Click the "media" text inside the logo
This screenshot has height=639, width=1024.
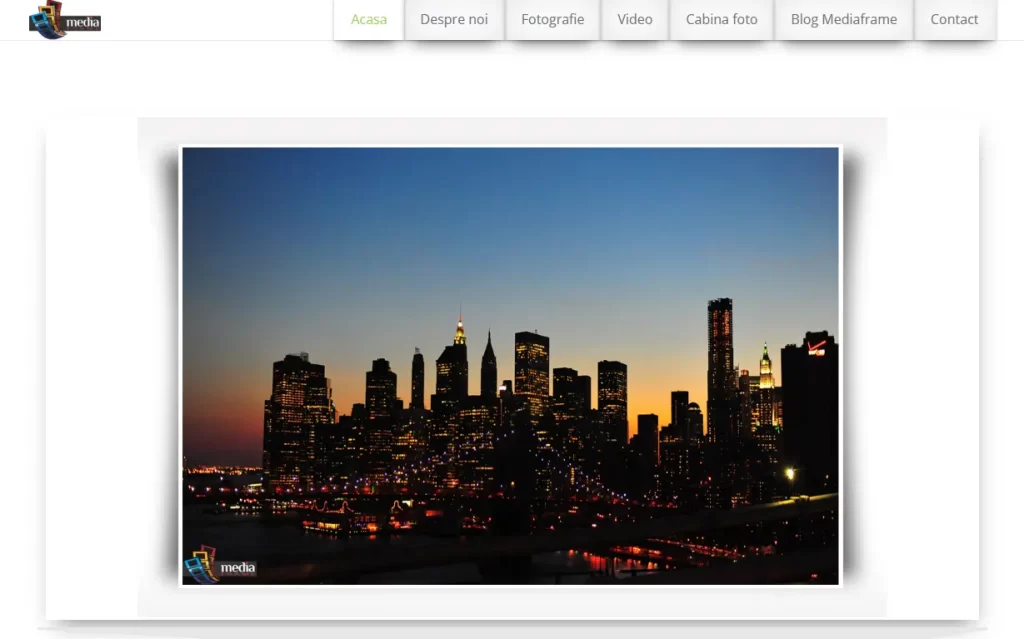click(x=82, y=21)
